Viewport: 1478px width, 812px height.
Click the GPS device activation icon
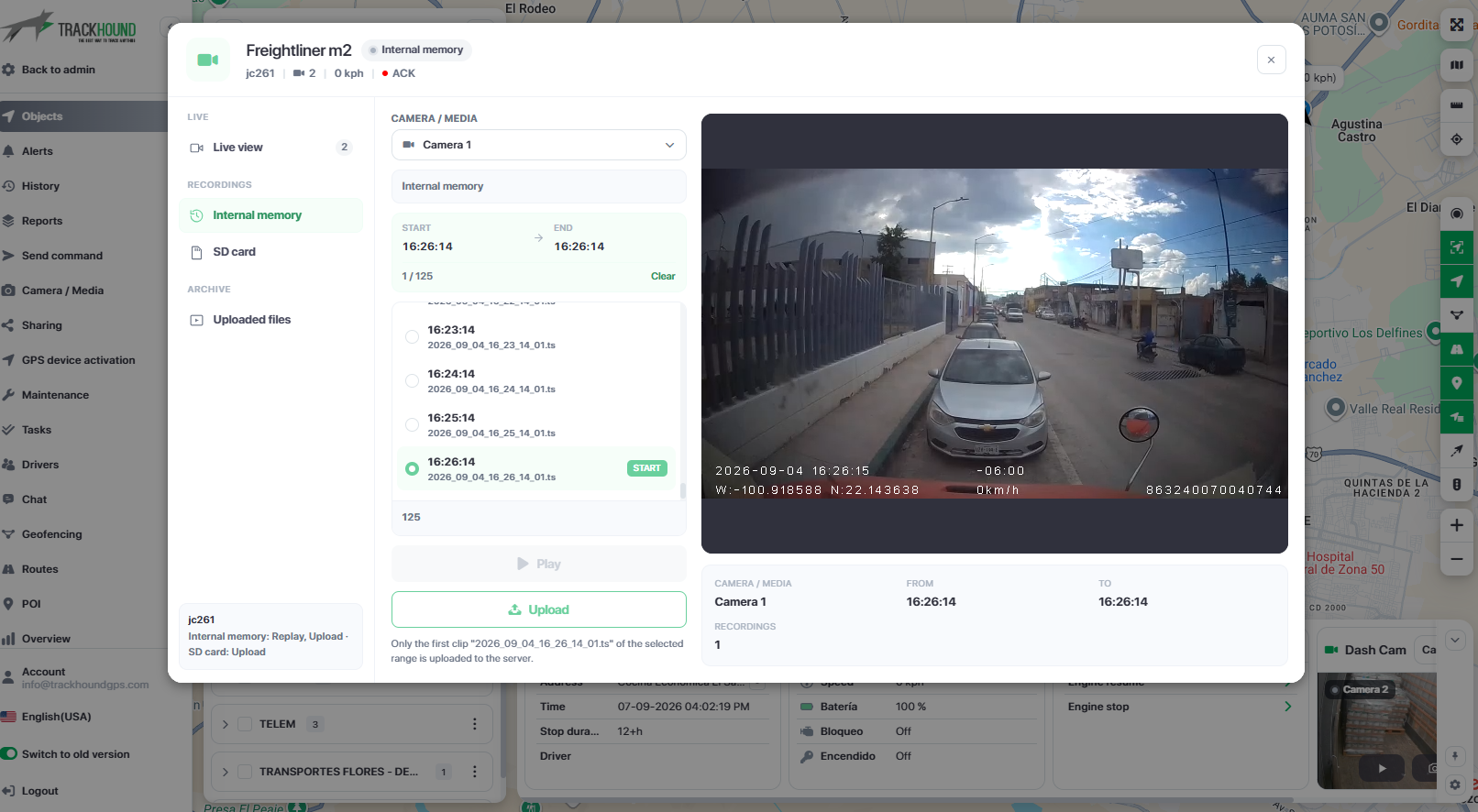pos(8,360)
